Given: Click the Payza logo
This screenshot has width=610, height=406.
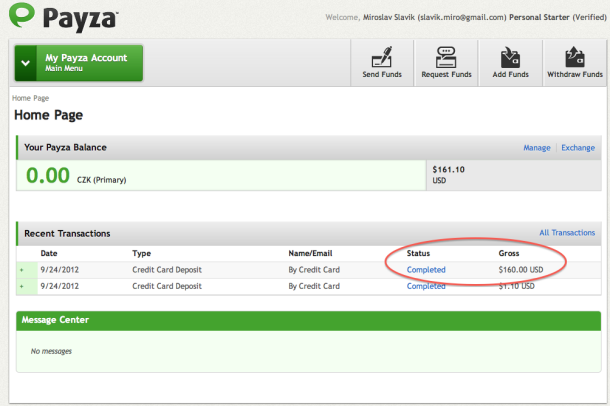Looking at the screenshot, I should [x=63, y=16].
